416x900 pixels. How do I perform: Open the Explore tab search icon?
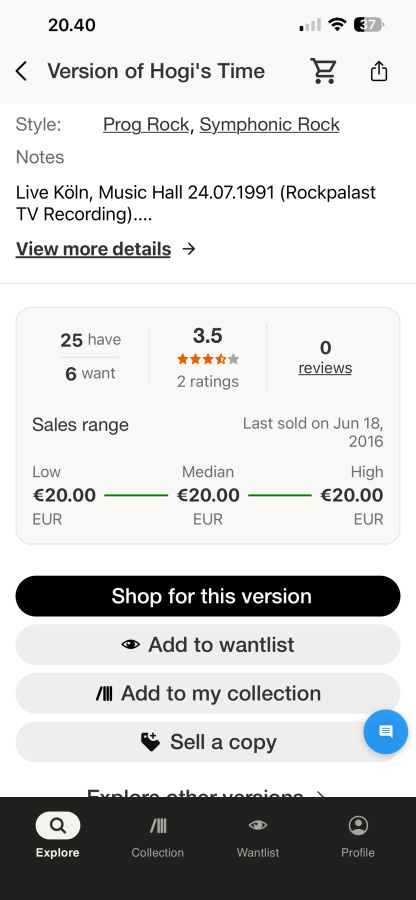(57, 825)
